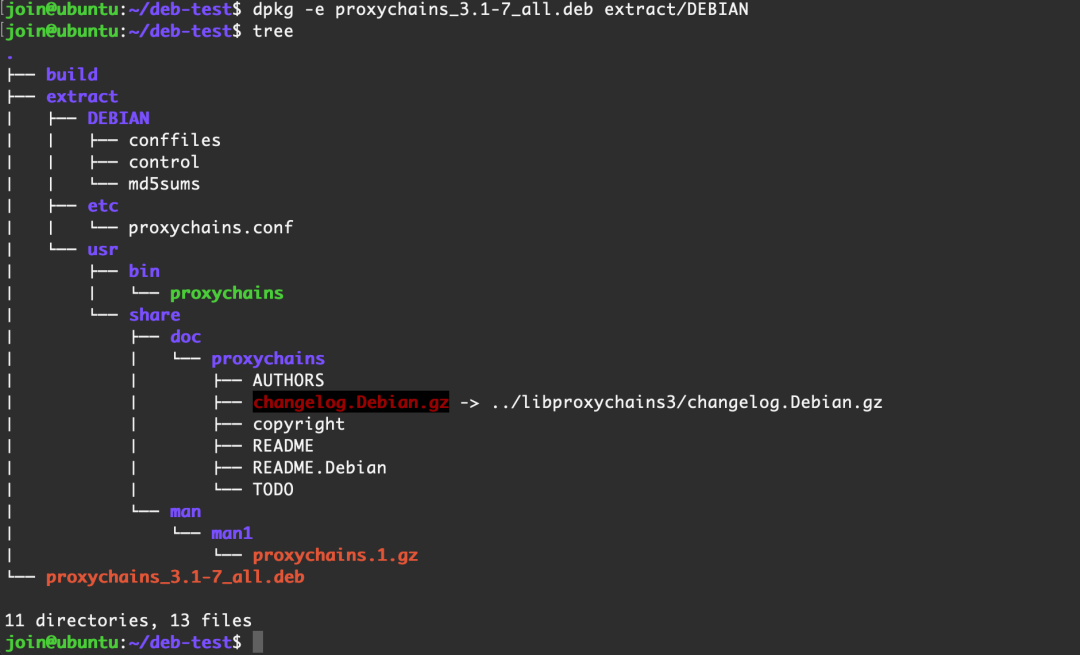This screenshot has width=1080, height=655.
Task: Click the '11 directories, 13 files' summary line
Action: pyautogui.click(x=128, y=620)
